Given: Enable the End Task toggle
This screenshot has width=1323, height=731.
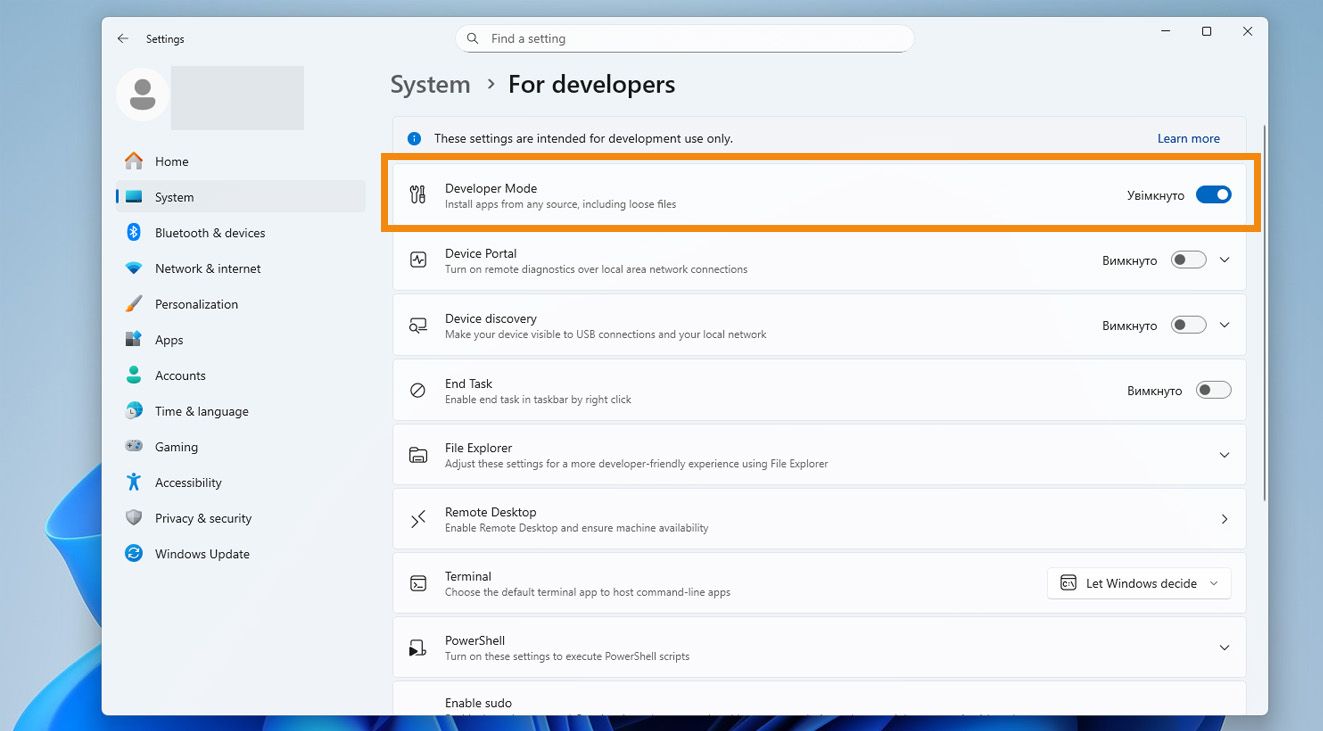Looking at the screenshot, I should click(1214, 390).
